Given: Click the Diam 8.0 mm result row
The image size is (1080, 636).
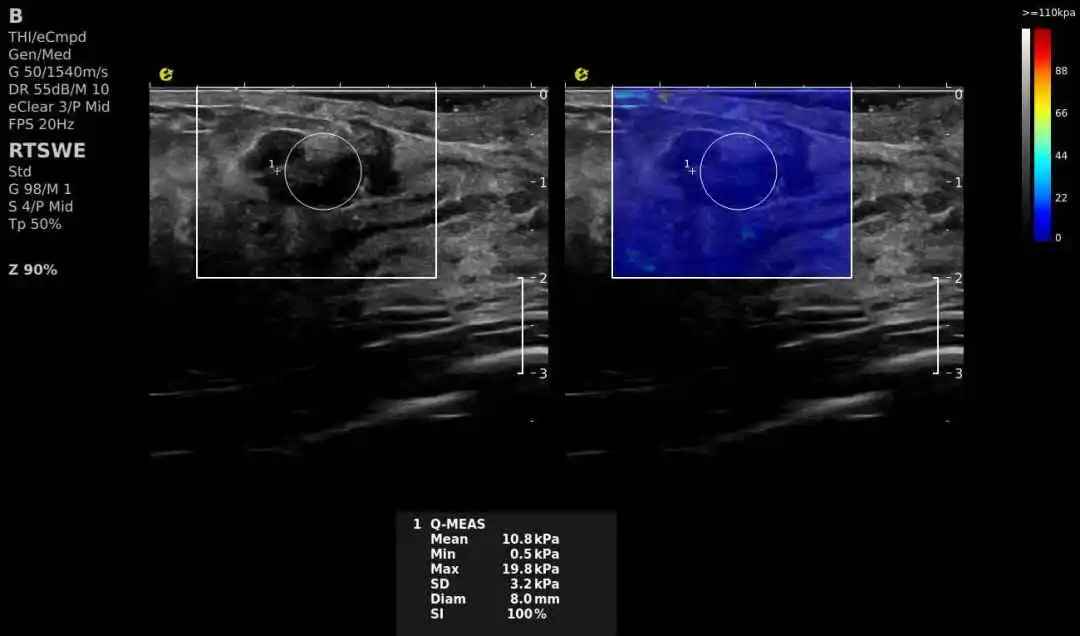Looking at the screenshot, I should tap(494, 599).
